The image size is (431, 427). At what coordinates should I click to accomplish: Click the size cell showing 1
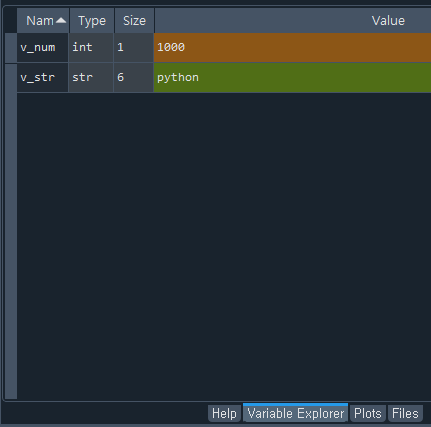(x=134, y=47)
